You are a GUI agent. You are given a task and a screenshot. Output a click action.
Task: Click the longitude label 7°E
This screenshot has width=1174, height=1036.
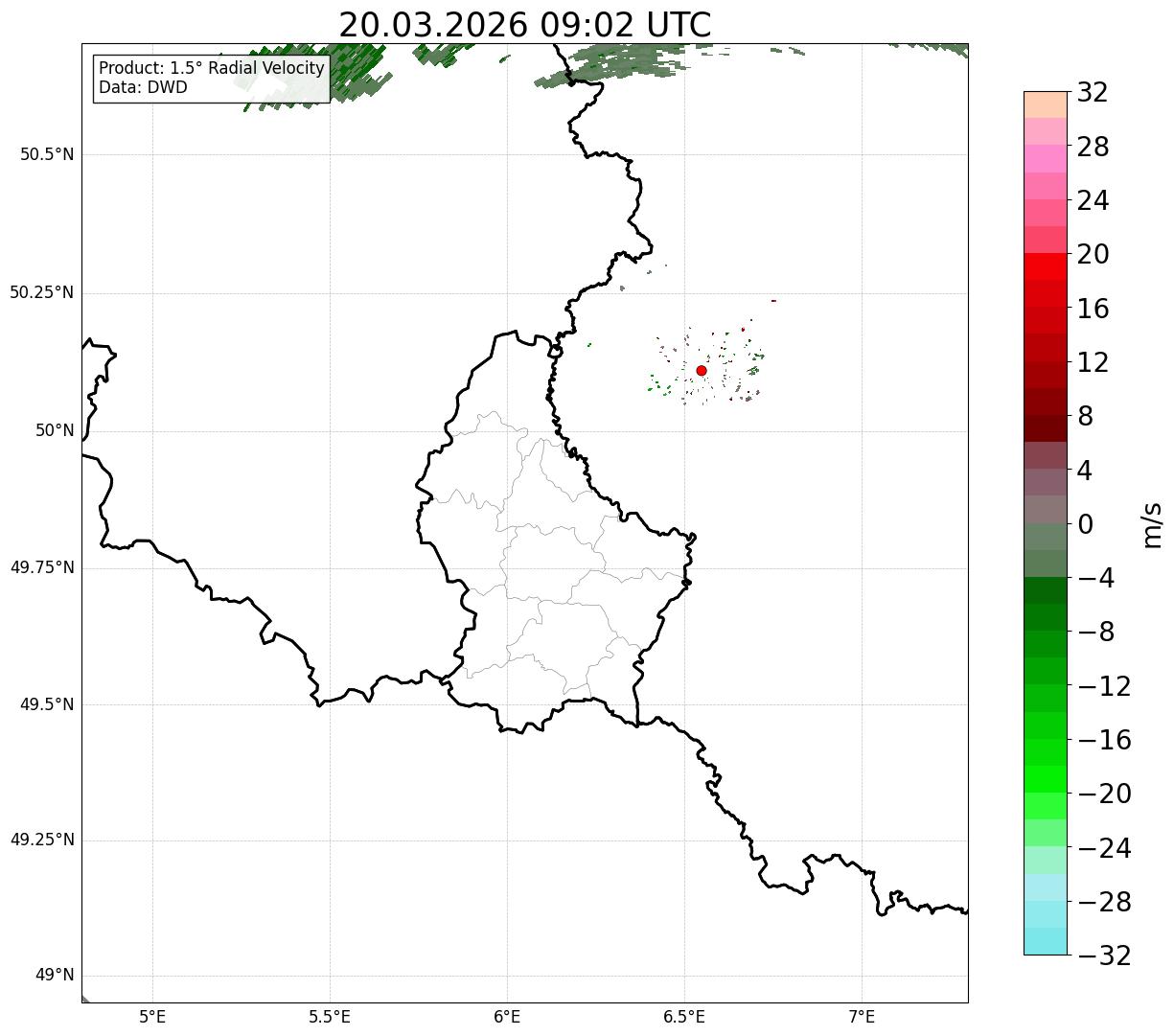point(862,1017)
